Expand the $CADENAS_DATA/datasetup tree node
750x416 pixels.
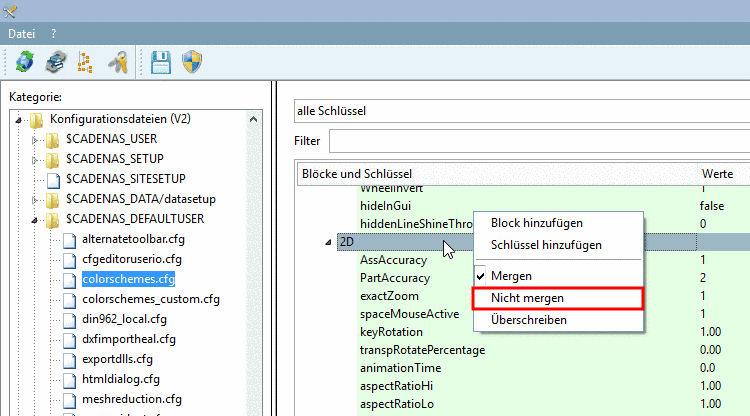click(x=35, y=200)
